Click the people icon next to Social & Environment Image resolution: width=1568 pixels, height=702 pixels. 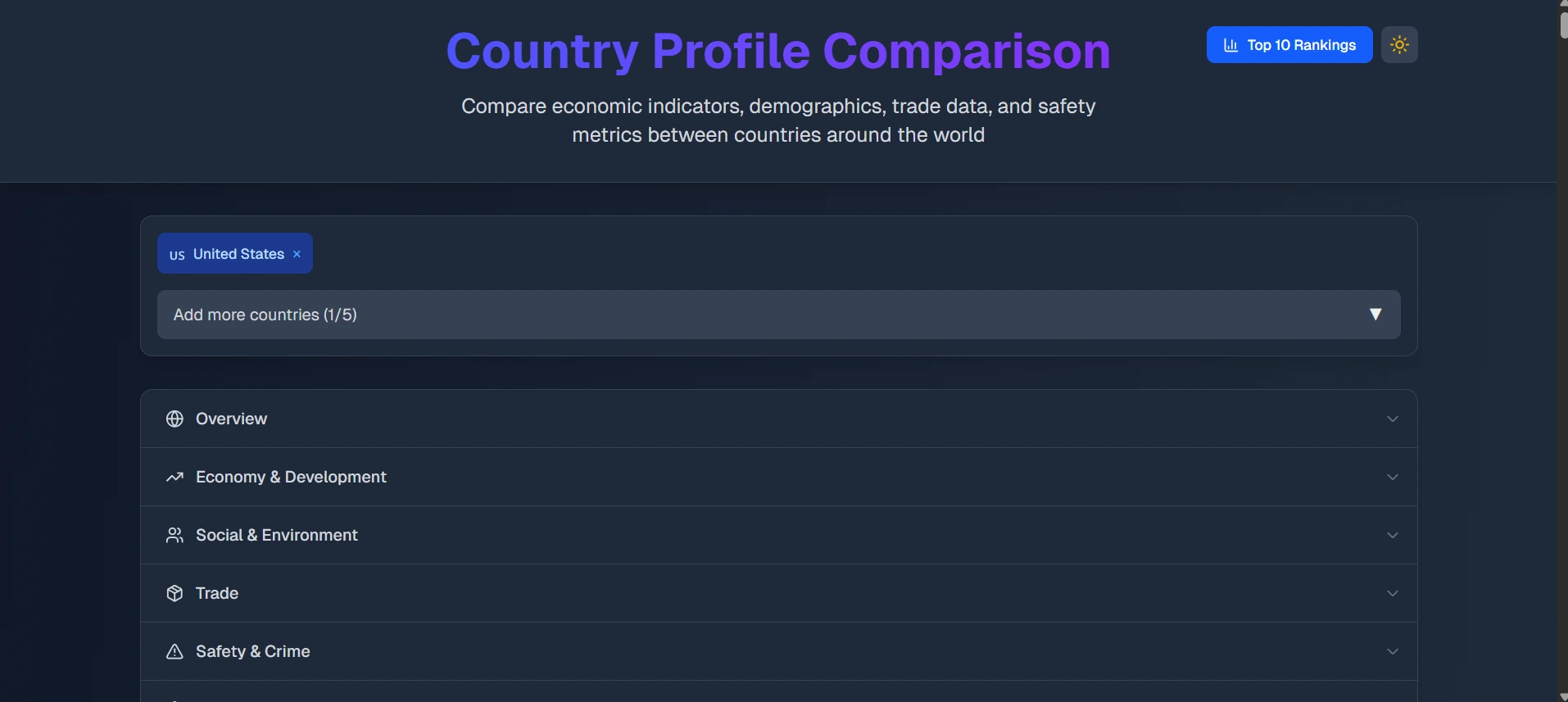tap(174, 535)
